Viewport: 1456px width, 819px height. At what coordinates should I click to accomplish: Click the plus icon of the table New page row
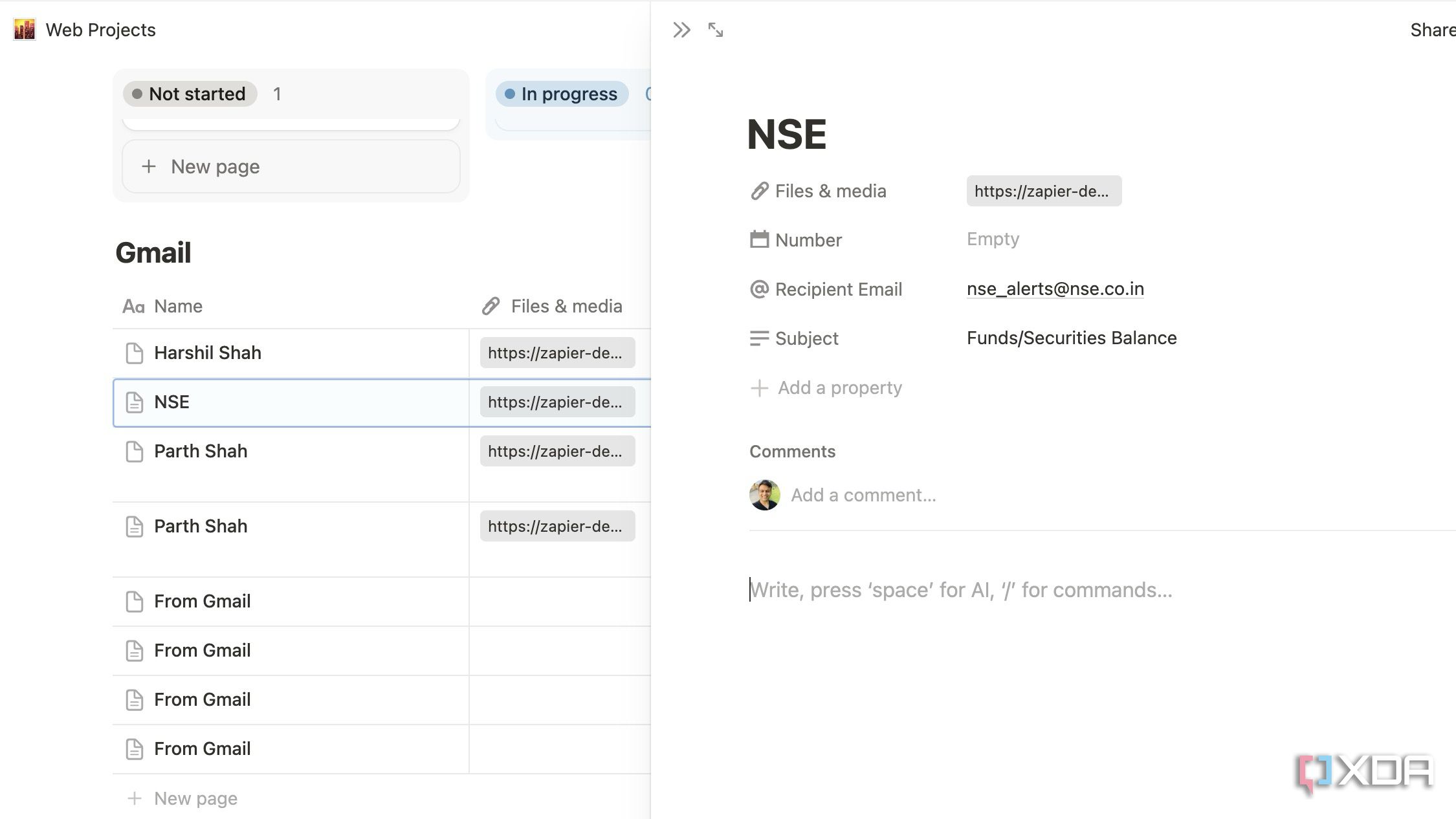pos(134,798)
